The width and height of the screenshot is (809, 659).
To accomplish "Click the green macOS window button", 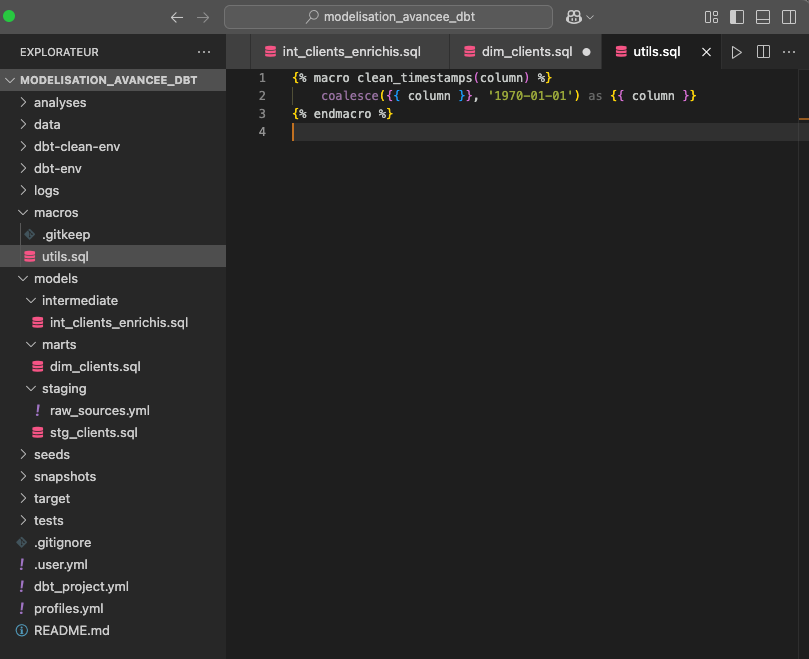I will pos(9,16).
